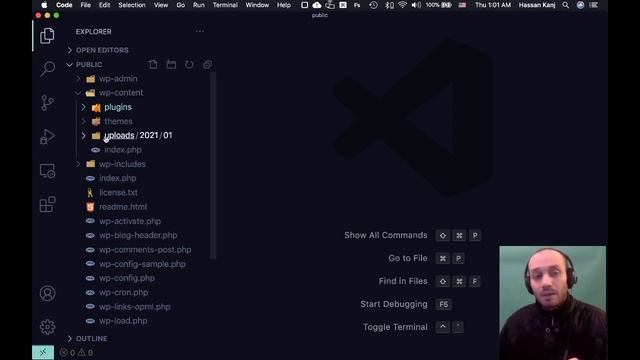Open Explorer views and more actions ellipsis
Image resolution: width=640 pixels, height=360 pixels.
click(199, 31)
